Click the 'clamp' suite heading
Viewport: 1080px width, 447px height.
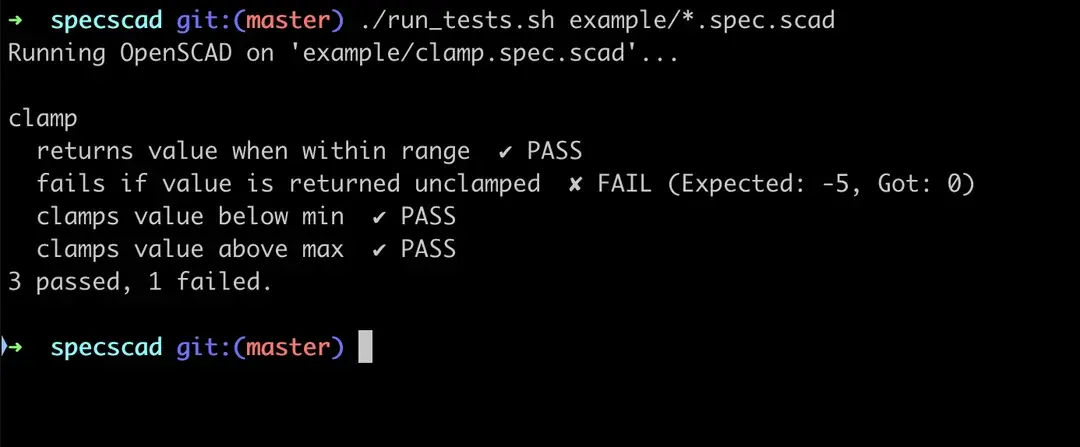point(43,119)
